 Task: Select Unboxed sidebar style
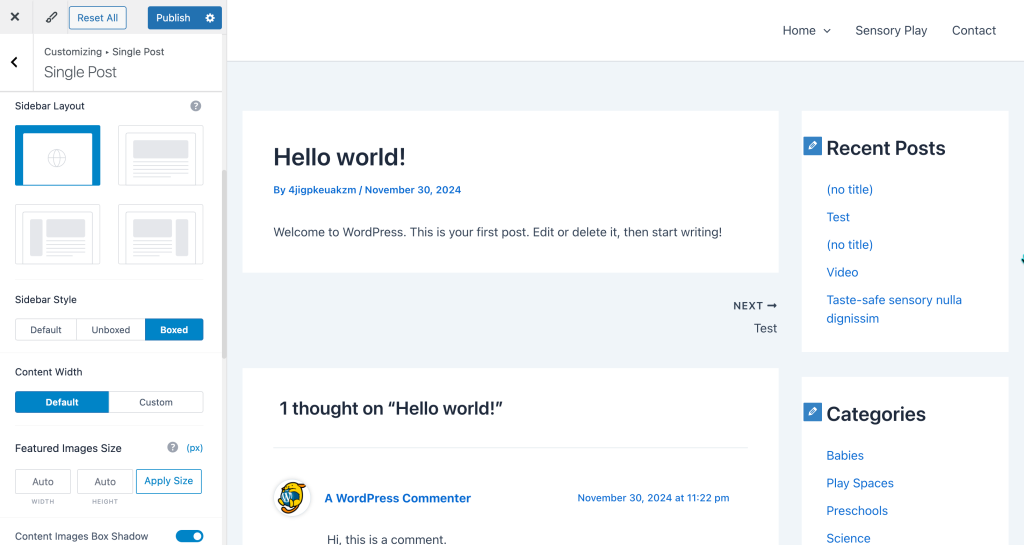(111, 330)
